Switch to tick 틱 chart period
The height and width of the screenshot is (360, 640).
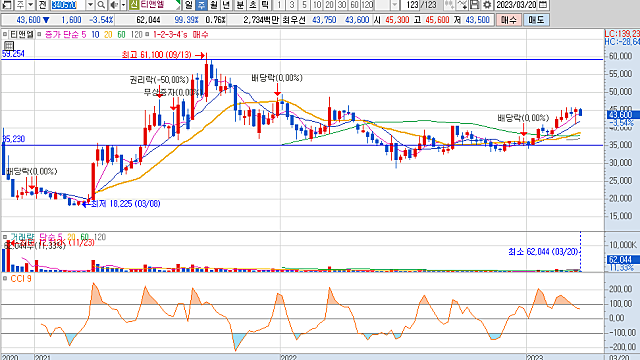265,5
